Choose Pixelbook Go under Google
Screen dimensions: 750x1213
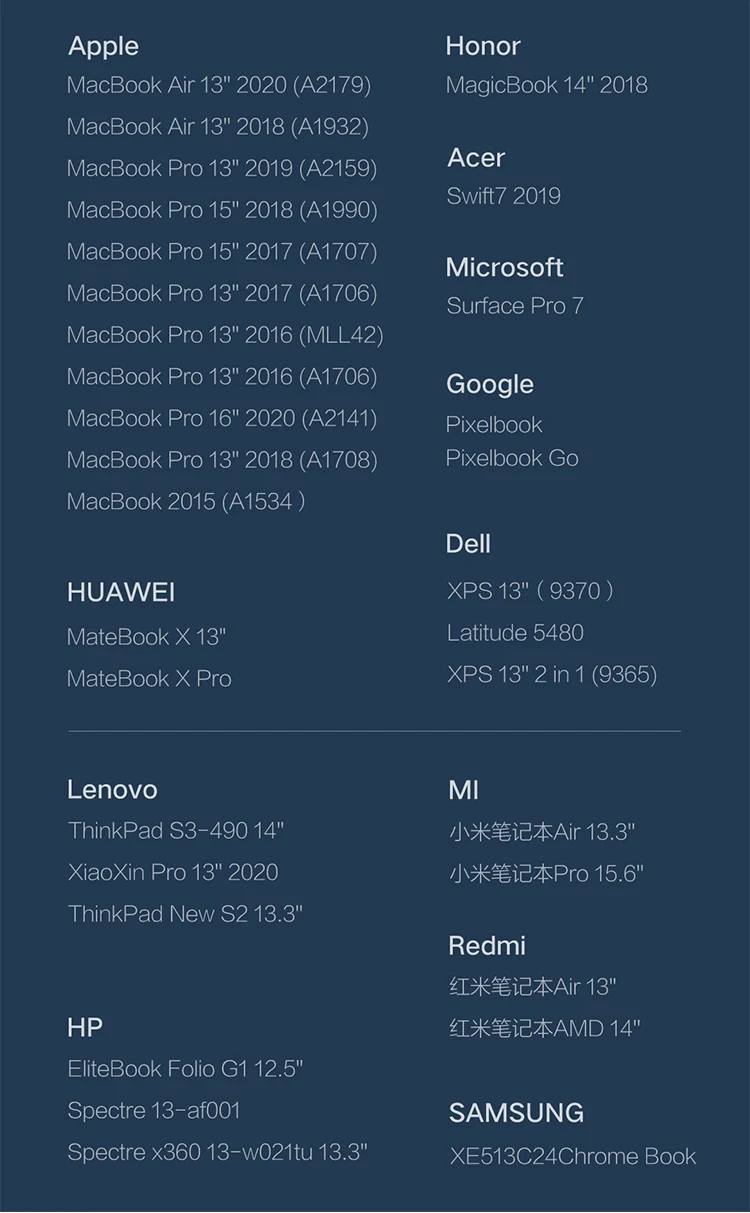pyautogui.click(x=512, y=458)
